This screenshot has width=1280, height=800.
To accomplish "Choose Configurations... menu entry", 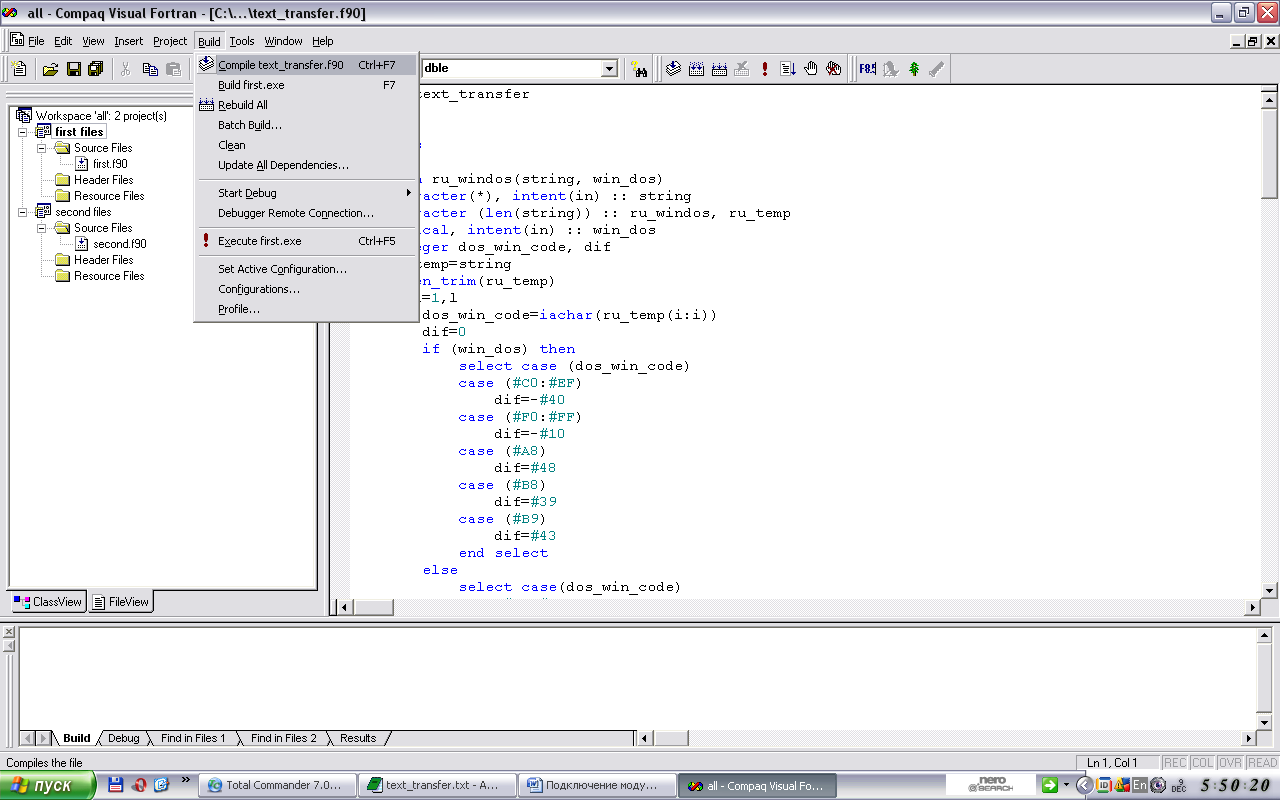I will click(x=306, y=289).
